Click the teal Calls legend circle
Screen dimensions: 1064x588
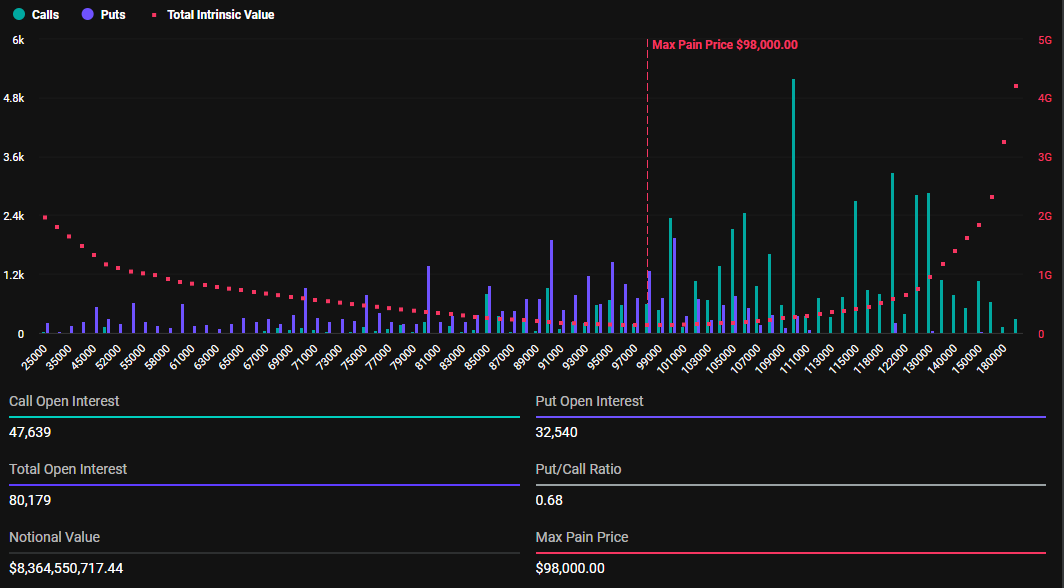[x=17, y=15]
